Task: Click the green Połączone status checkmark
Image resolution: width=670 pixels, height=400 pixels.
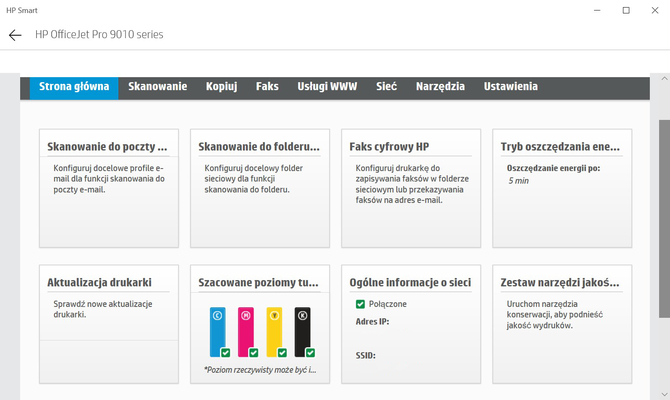Action: (360, 304)
